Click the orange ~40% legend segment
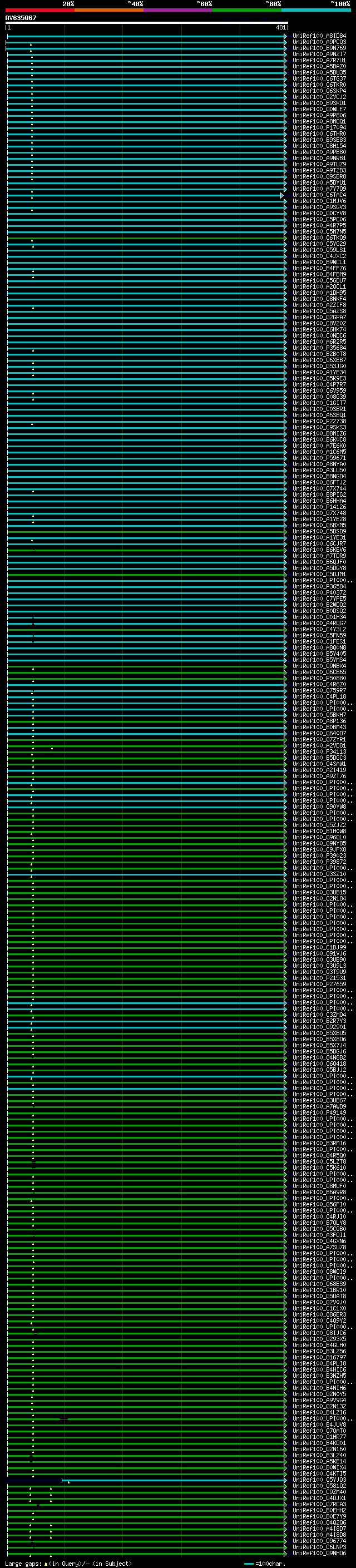The width and height of the screenshot is (356, 1568). point(109,10)
